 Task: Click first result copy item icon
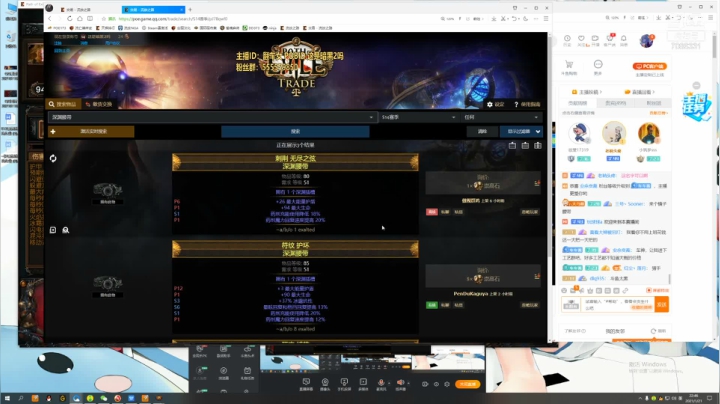click(53, 230)
